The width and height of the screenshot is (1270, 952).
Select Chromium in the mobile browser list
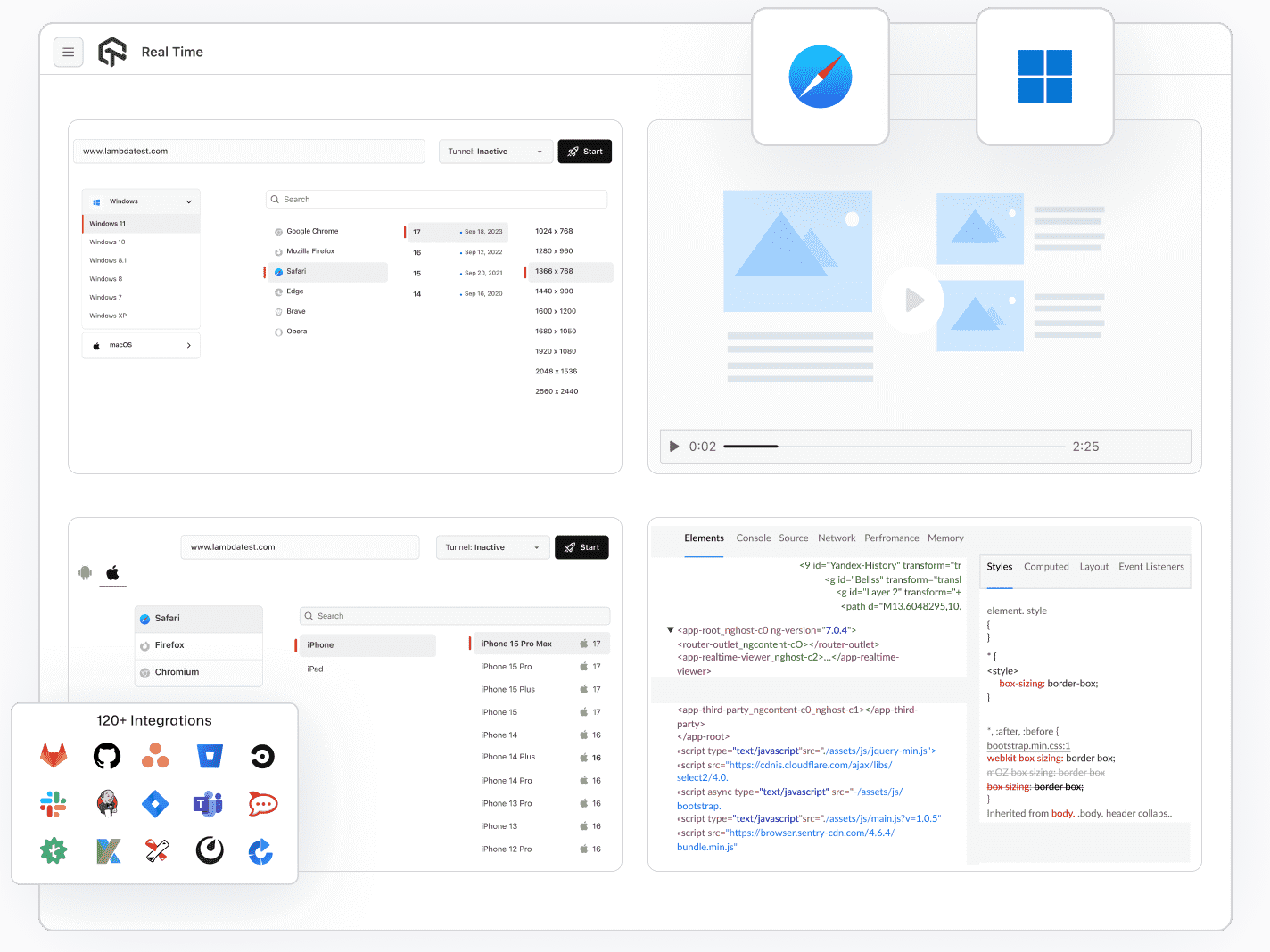(199, 672)
